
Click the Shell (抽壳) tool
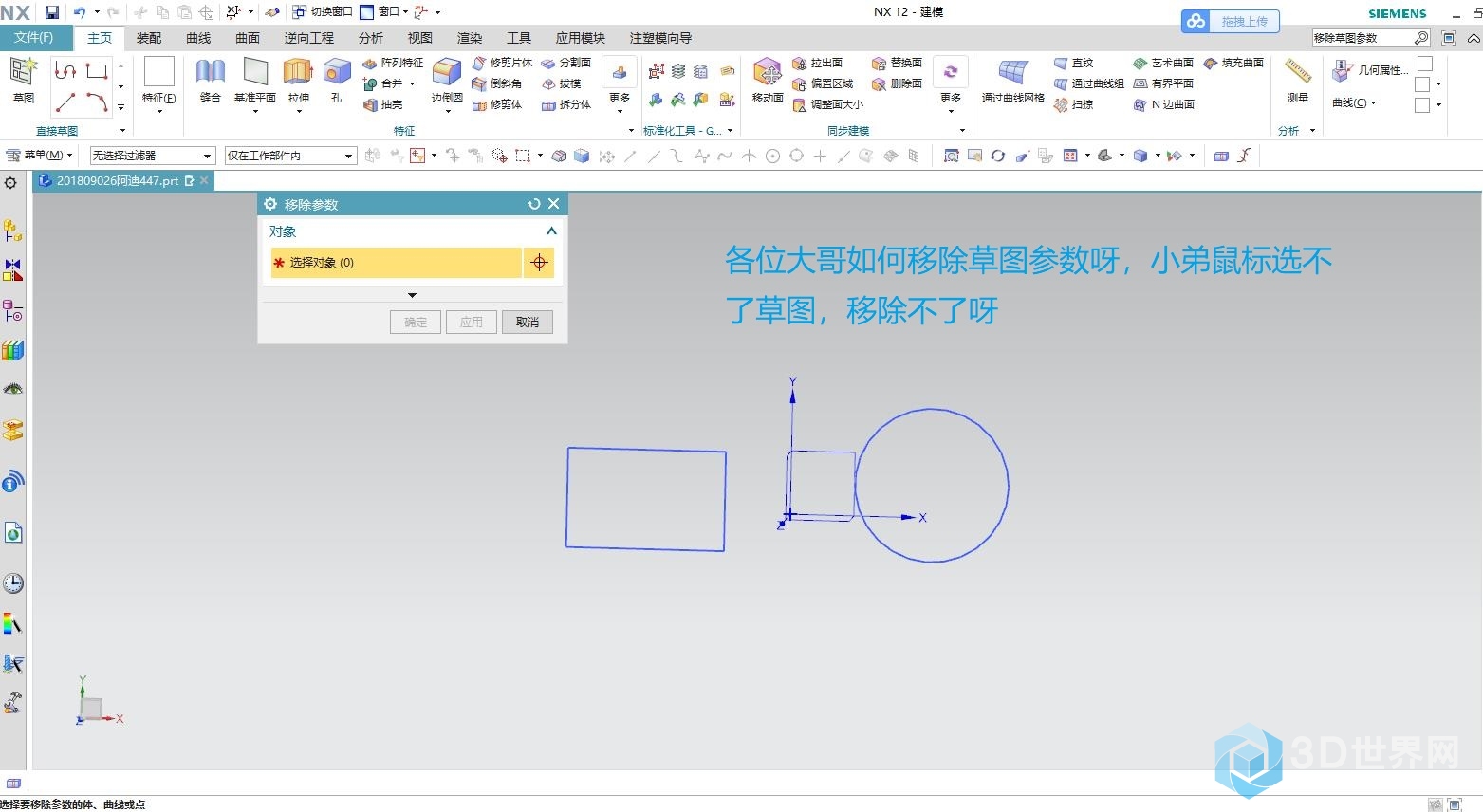click(x=383, y=104)
